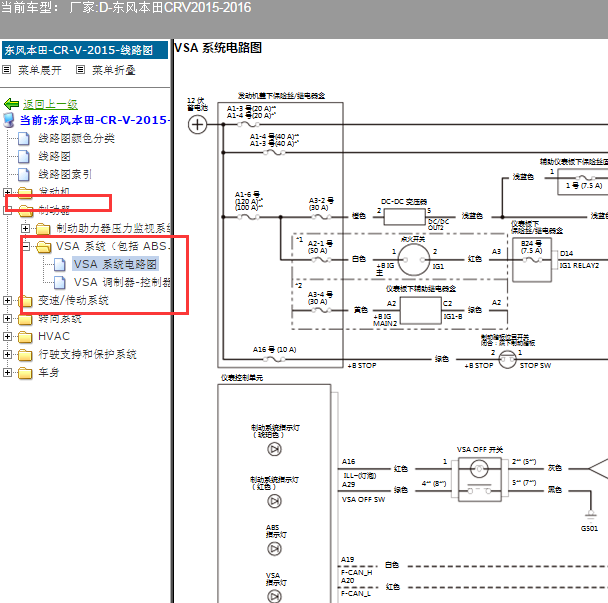Click the brake pedal position switch symbol
Screen dimensions: 608x603
507,359
